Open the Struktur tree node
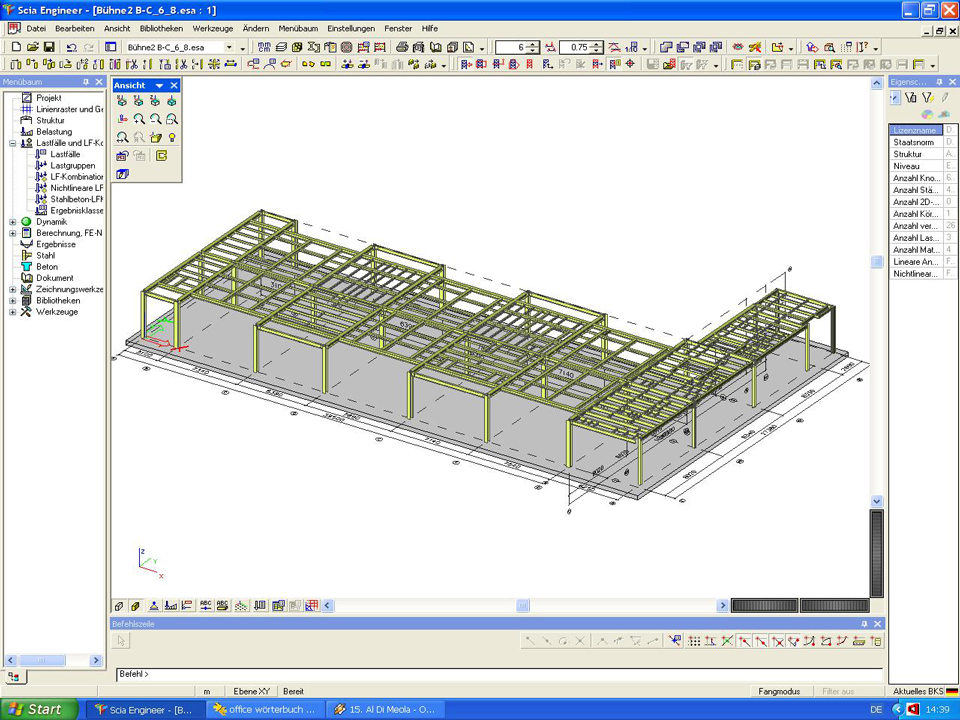This screenshot has height=720, width=960. (x=50, y=120)
